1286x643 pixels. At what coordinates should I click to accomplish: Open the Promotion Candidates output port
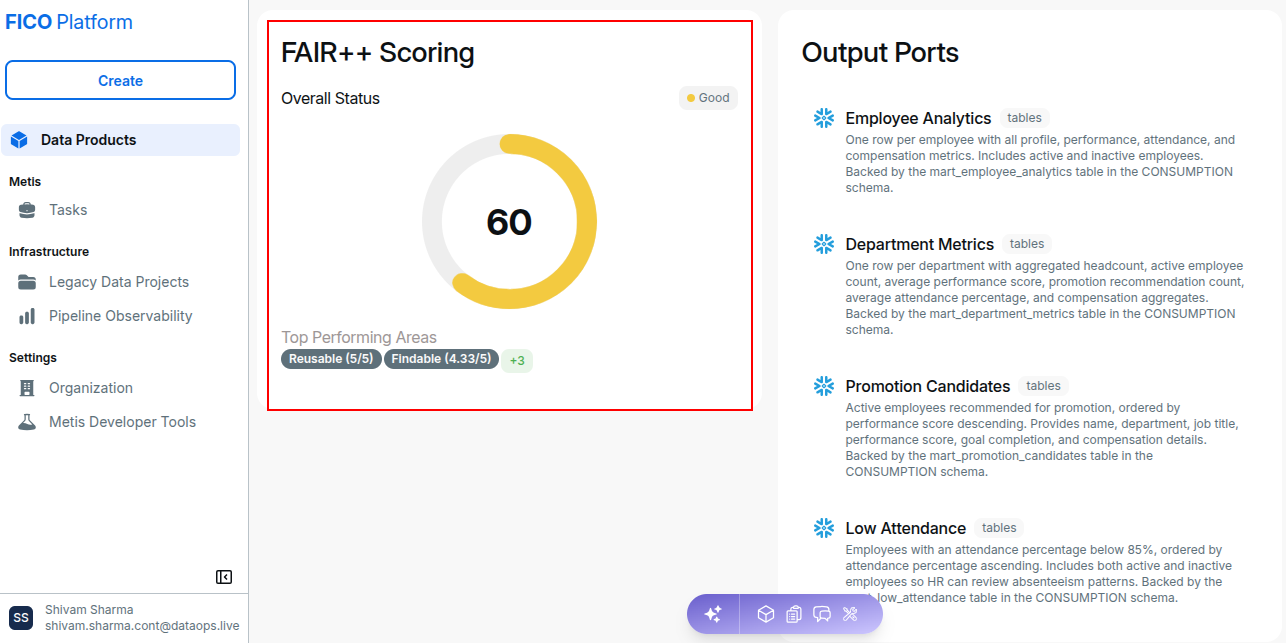pos(928,386)
